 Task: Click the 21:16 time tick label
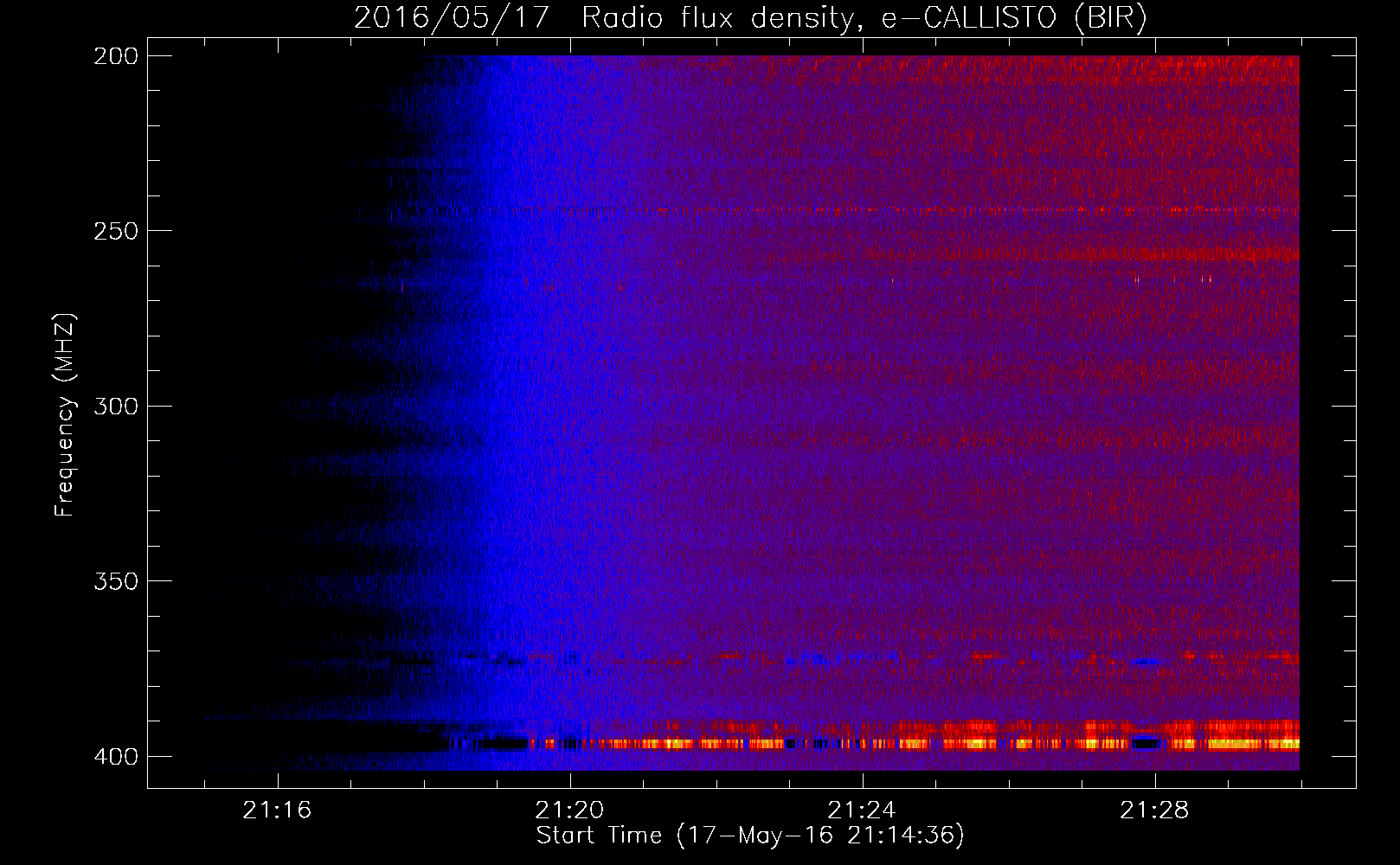point(277,810)
